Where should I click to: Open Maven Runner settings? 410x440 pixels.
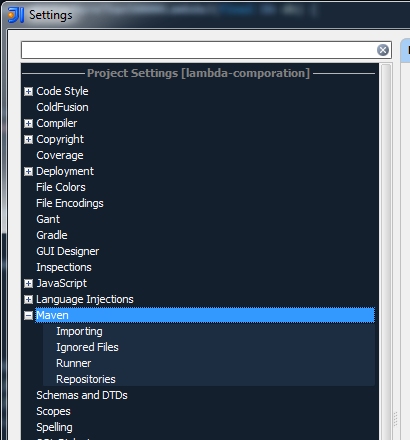tap(74, 363)
